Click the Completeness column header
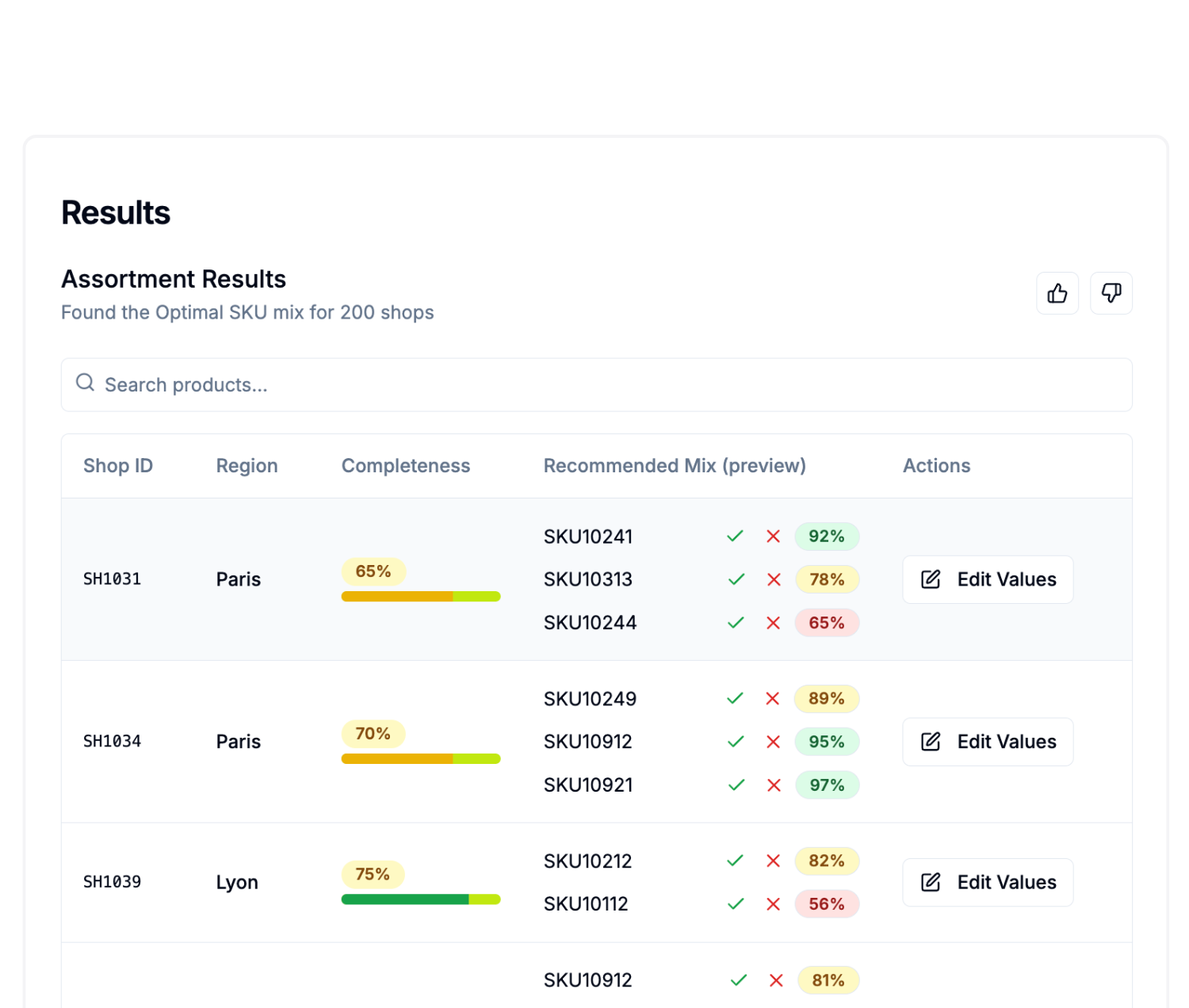 coord(405,466)
